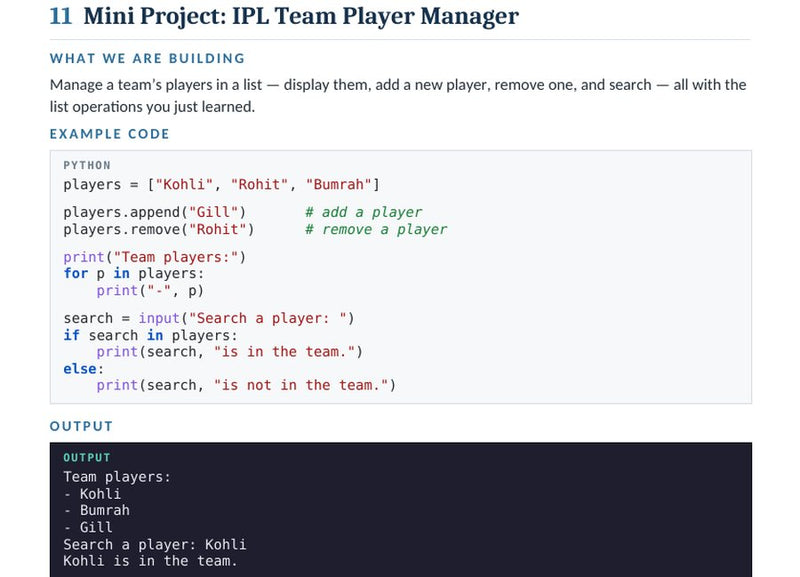
Task: Click the line print(search, "is not in the team.")
Action: coord(246,385)
